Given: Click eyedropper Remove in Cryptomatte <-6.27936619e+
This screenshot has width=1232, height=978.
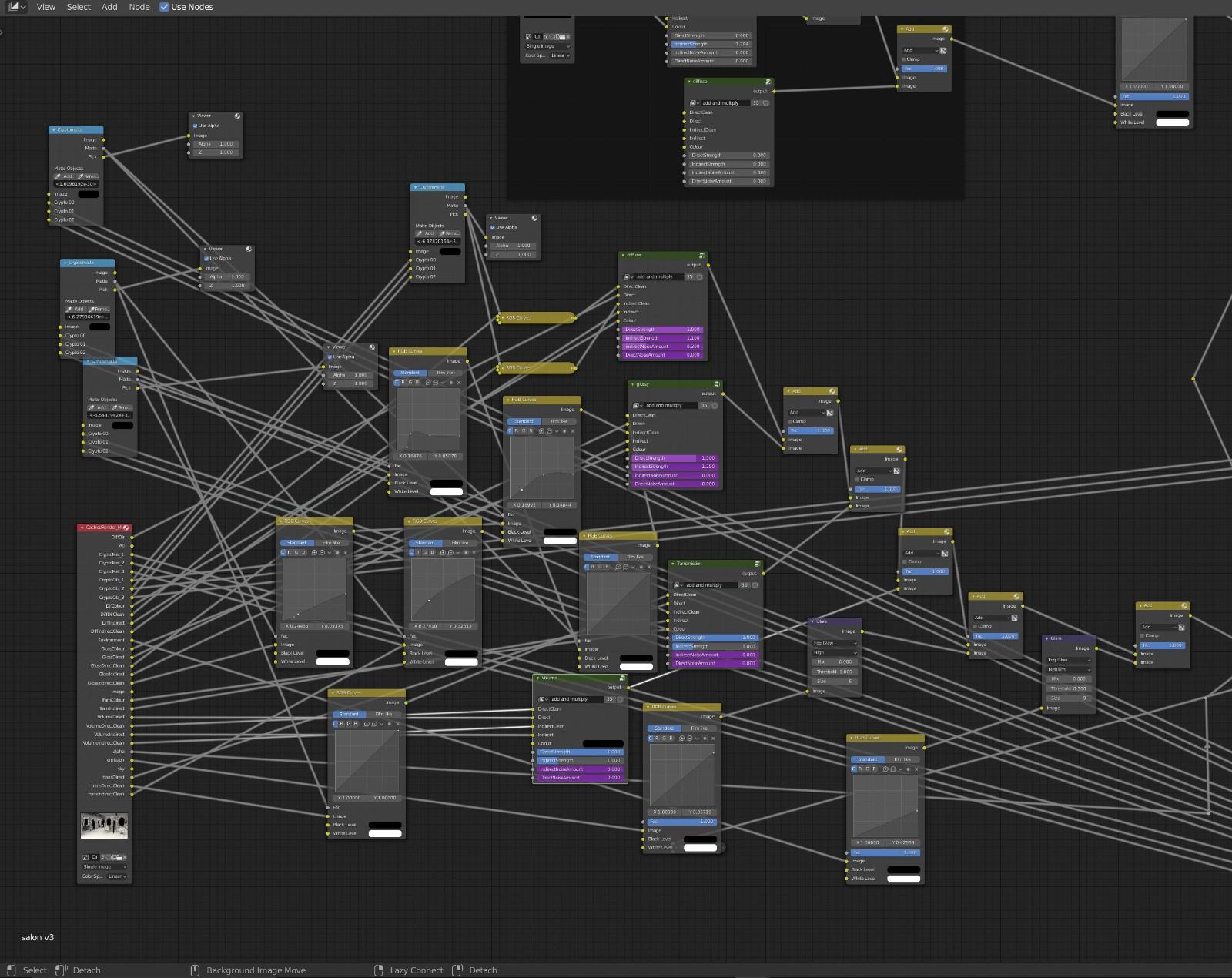Looking at the screenshot, I should tap(99, 310).
